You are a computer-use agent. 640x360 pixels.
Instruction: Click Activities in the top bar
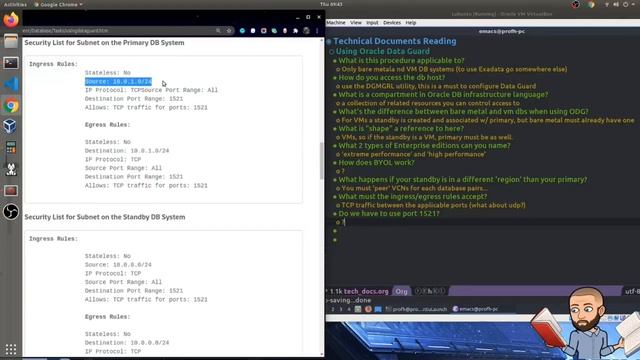click(15, 4)
